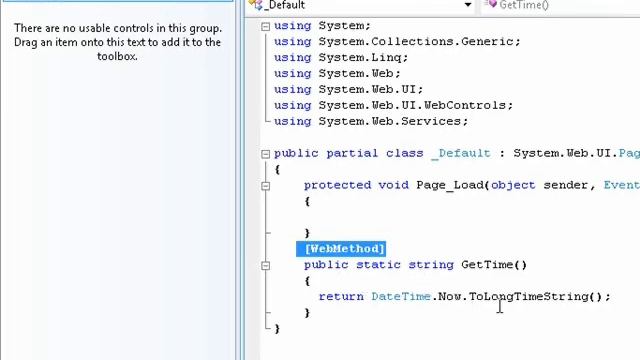The height and width of the screenshot is (360, 640).
Task: Open the GetTime() member dropdown
Action: [x=559, y=5]
